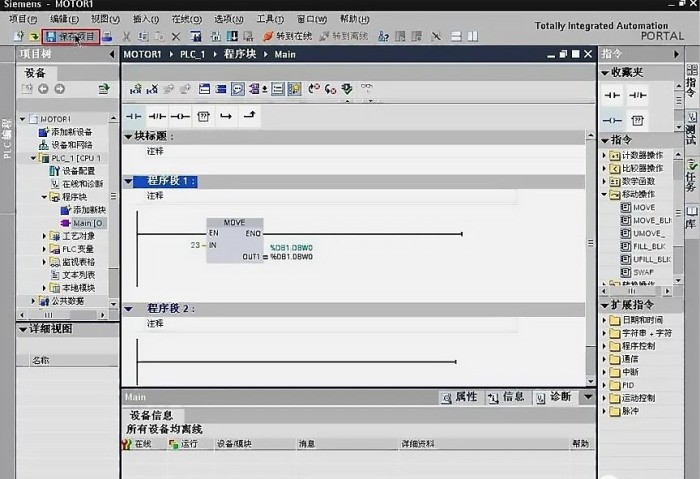Collapse the 扩展指令 extended instructions section

[x=605, y=305]
